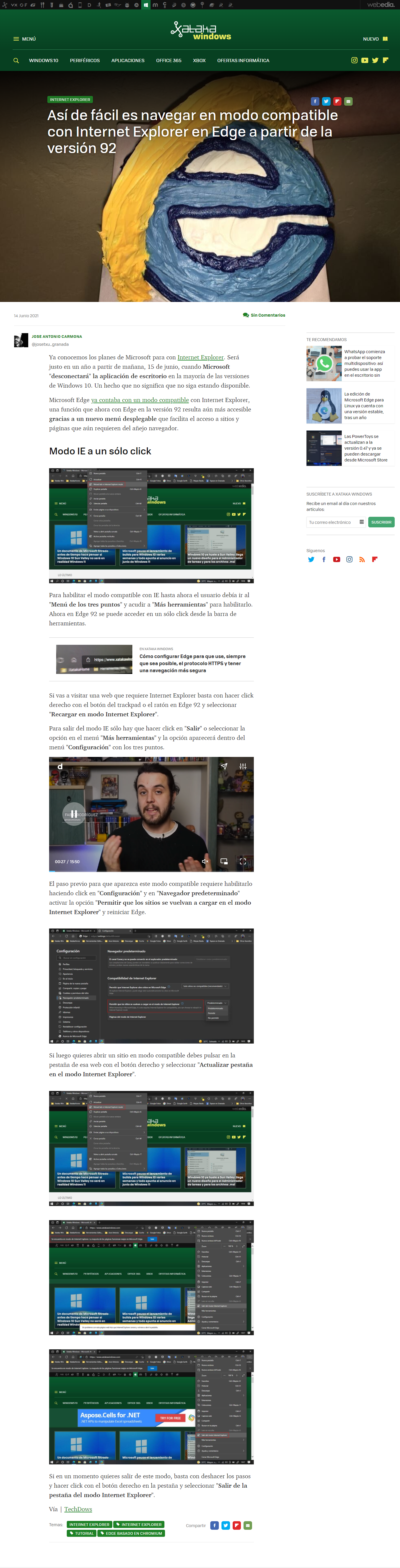Follow on Twitter in the Síguenos section
The image size is (400, 1568).
pyautogui.click(x=311, y=559)
